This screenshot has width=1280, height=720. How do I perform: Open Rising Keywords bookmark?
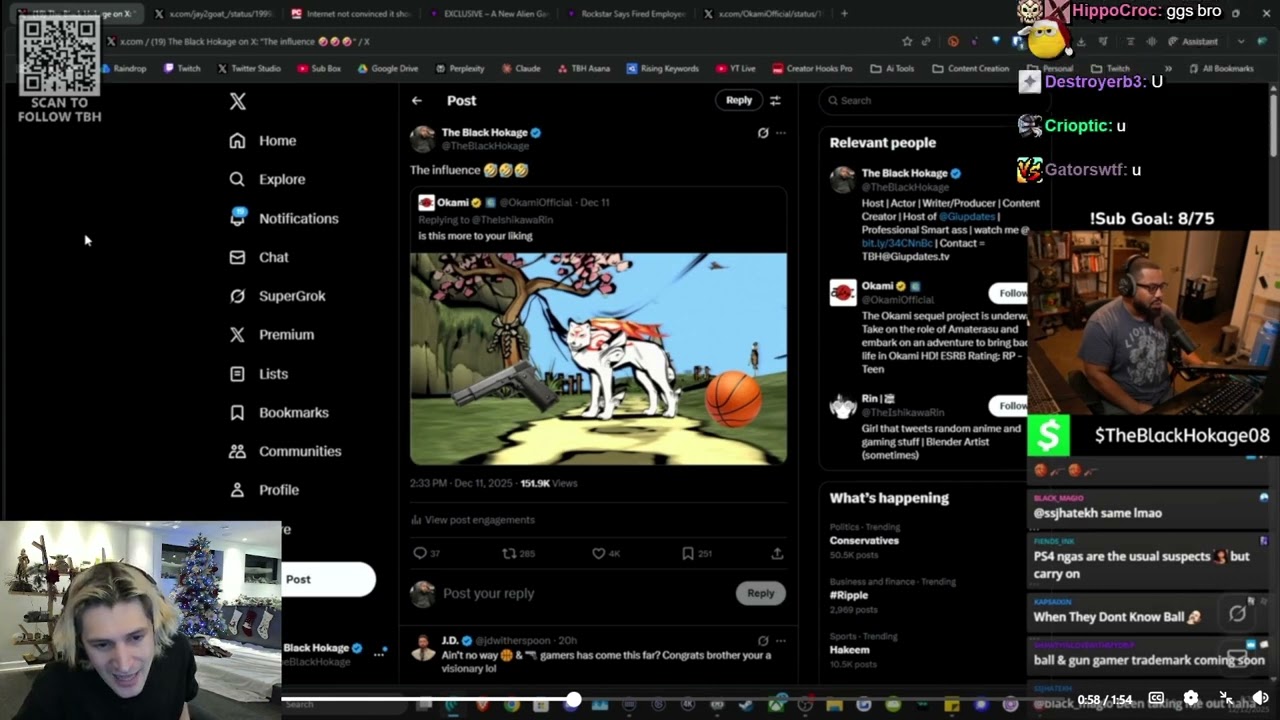[662, 69]
